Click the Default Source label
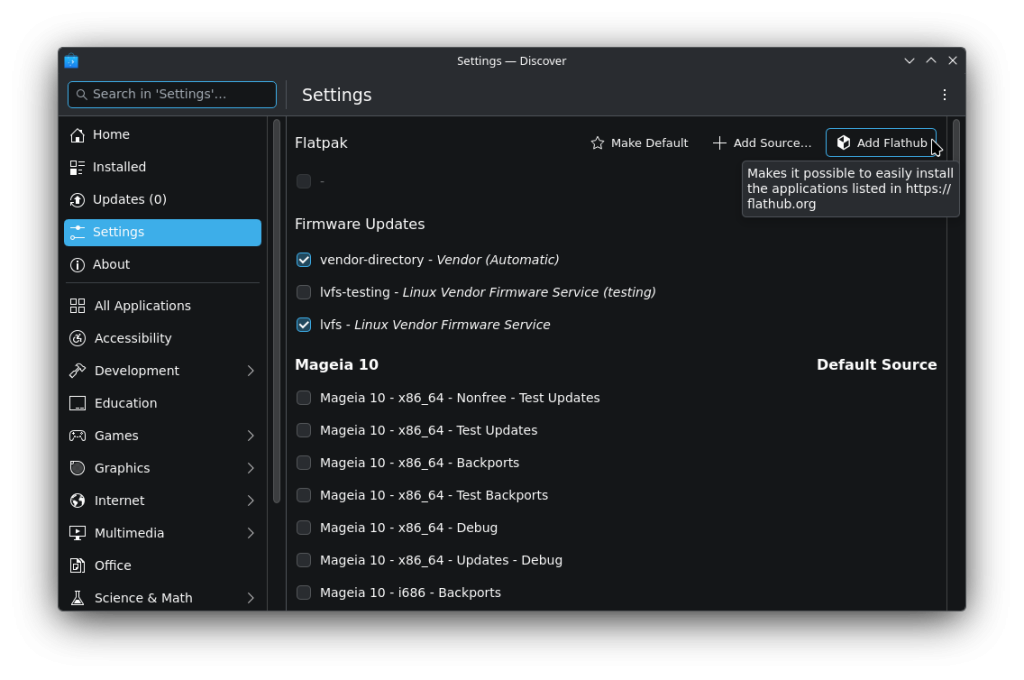Screen dimensions: 1024x680 tap(876, 365)
